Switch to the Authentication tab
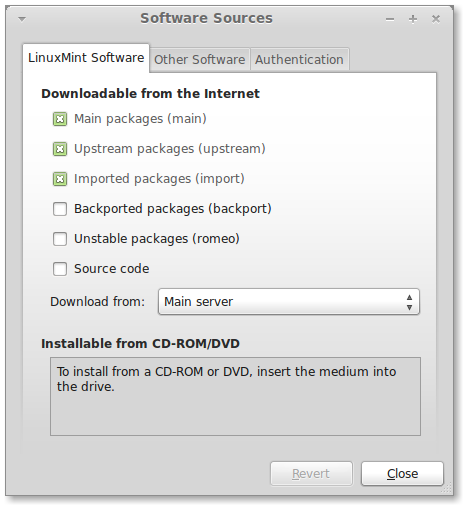The image size is (463, 505). point(299,60)
